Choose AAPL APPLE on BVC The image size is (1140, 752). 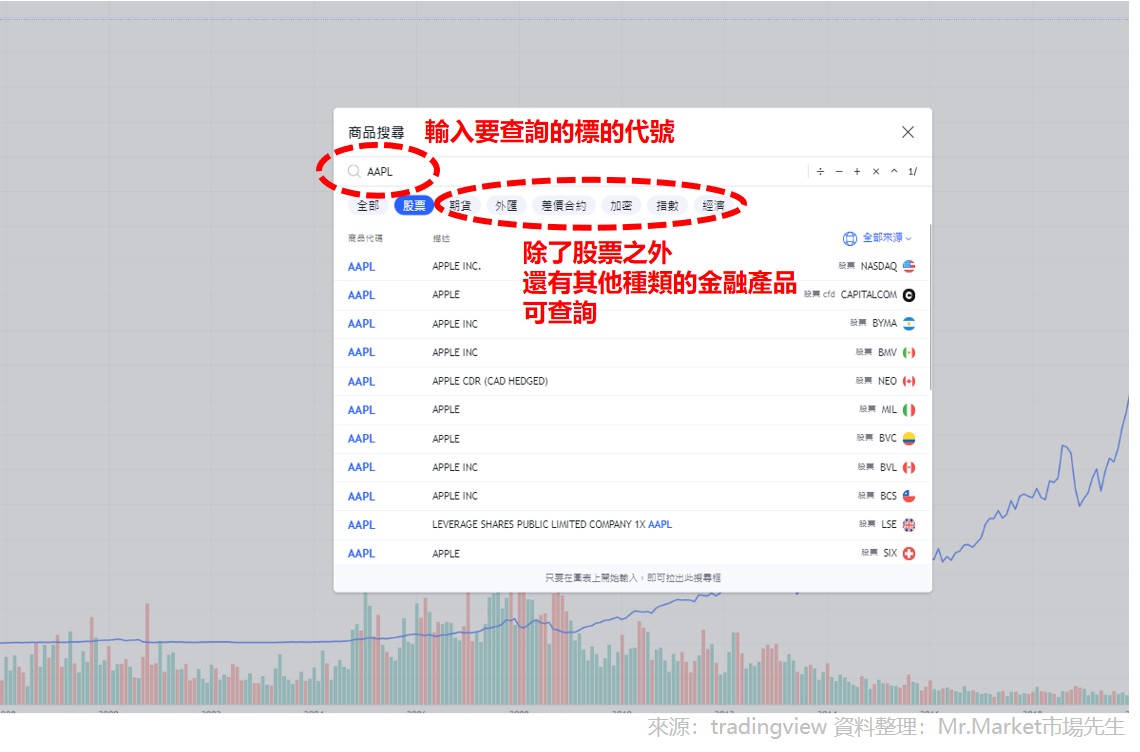[631, 439]
